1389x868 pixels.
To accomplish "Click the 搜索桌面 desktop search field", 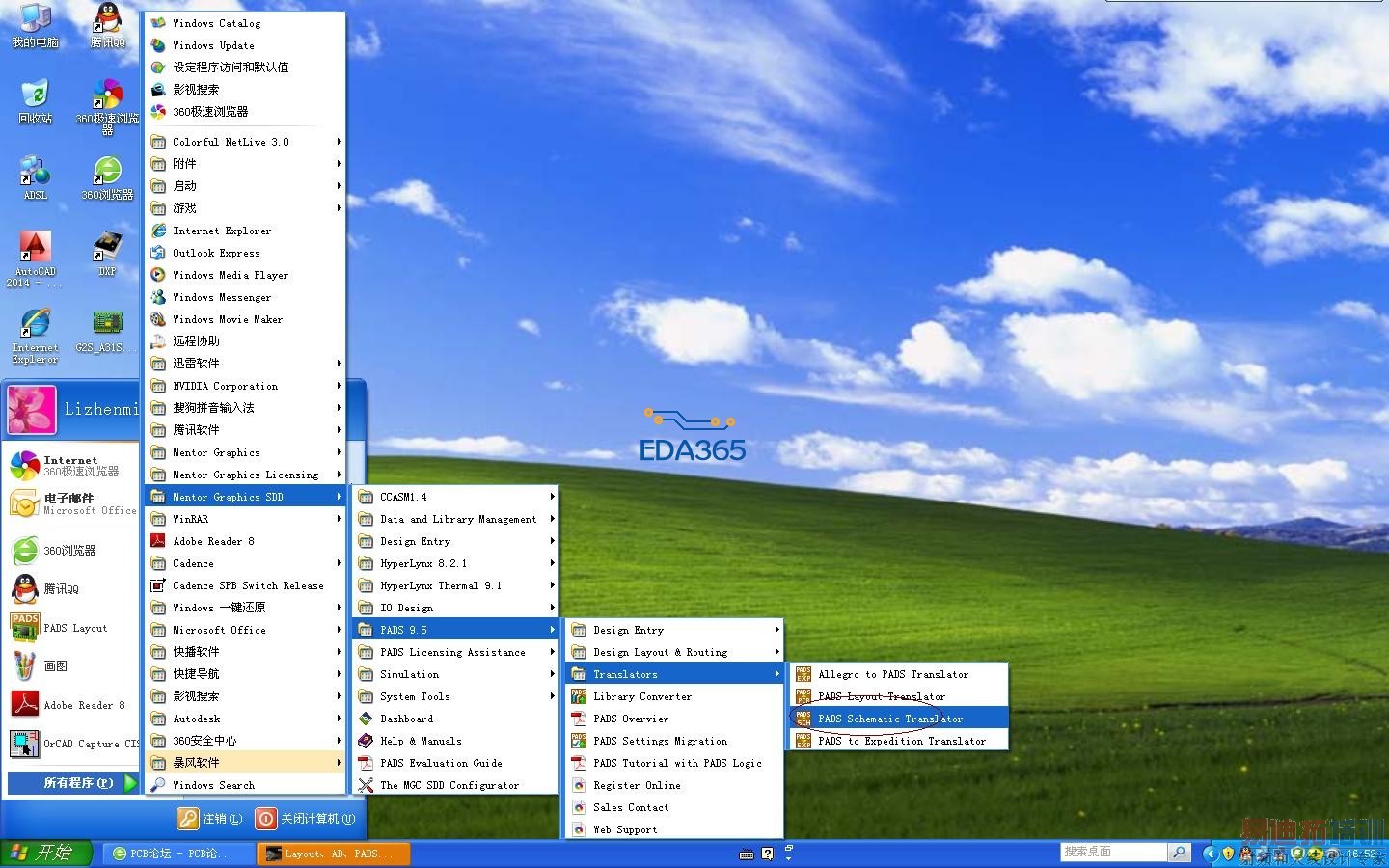I will coord(1114,853).
